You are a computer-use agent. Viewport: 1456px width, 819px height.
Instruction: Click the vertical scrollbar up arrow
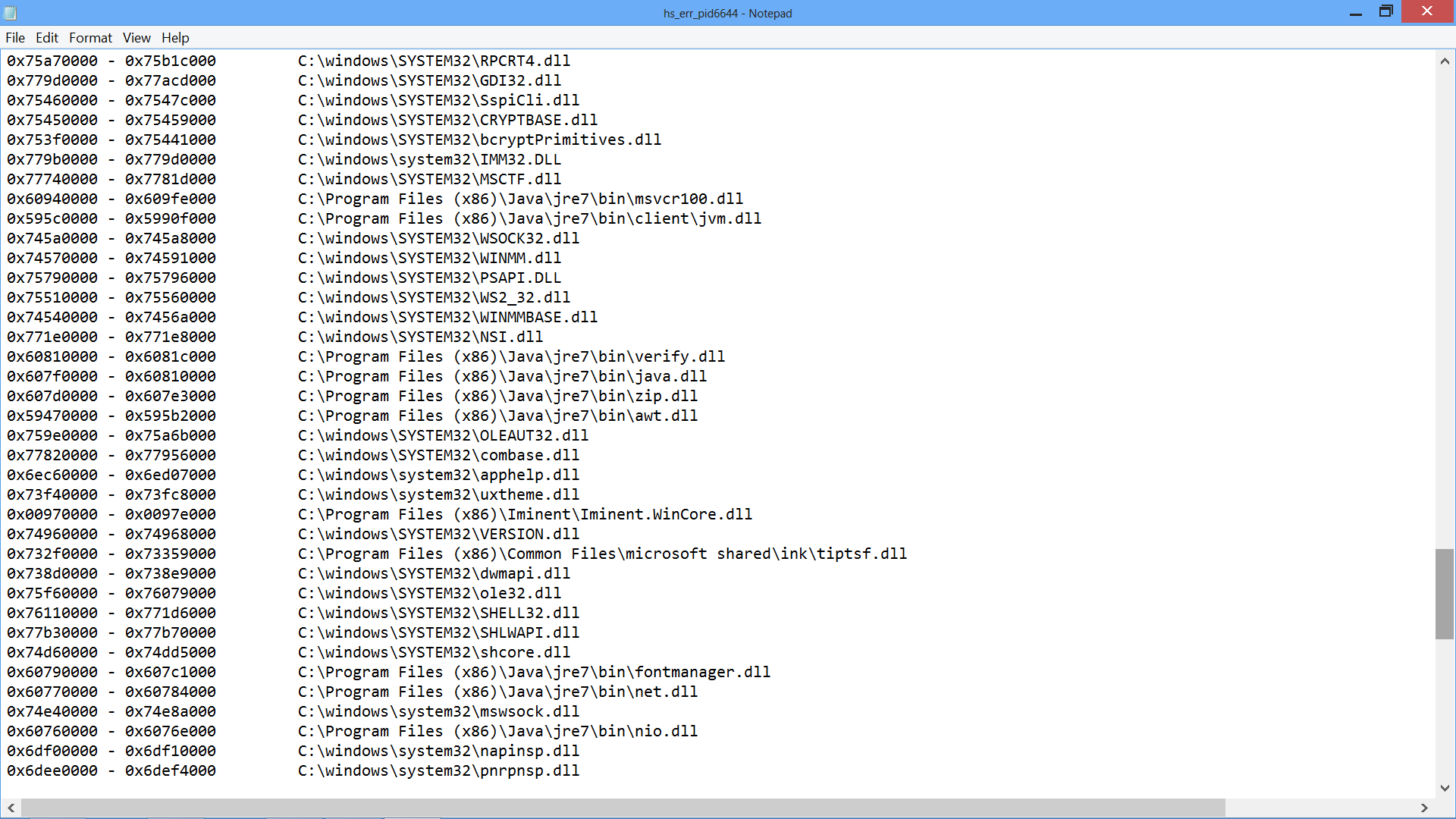(1445, 61)
